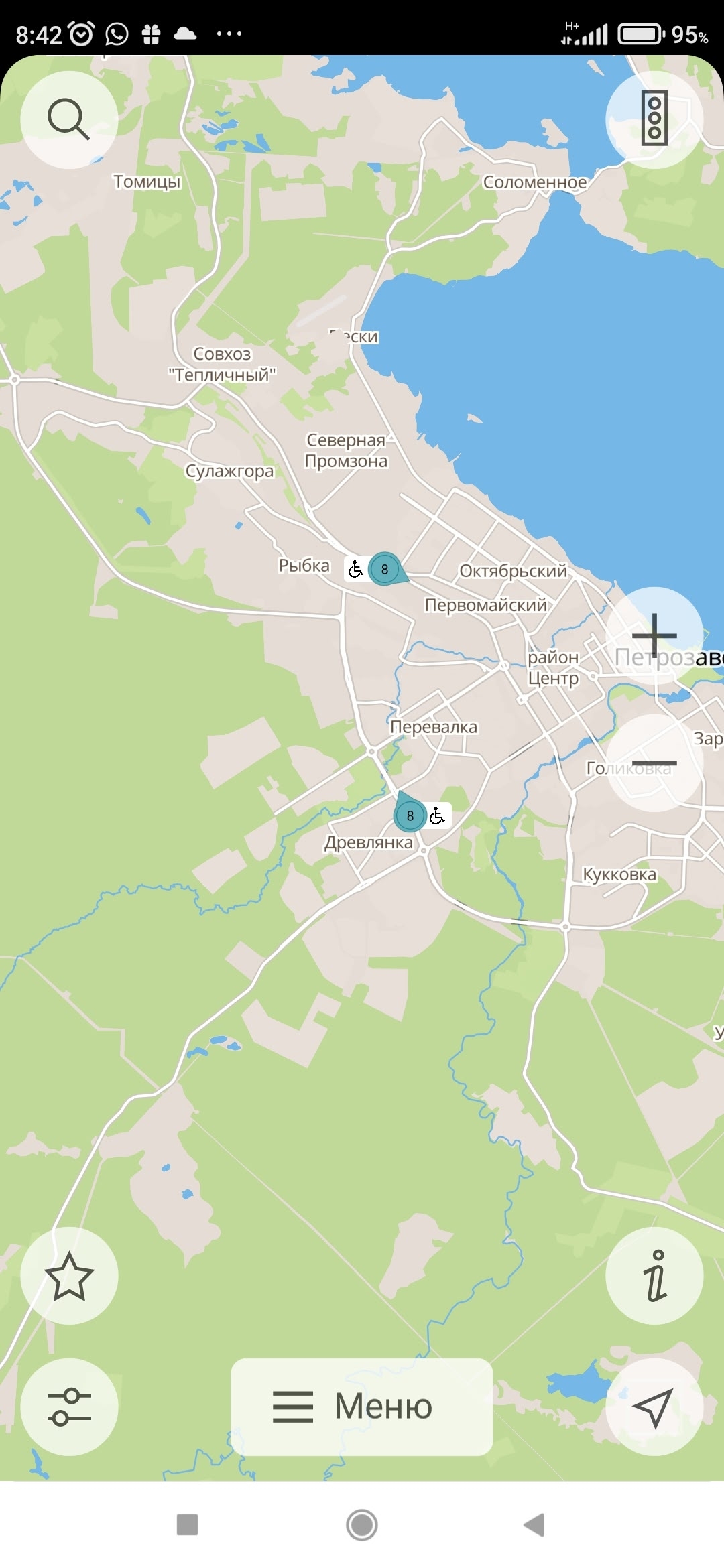The image size is (724, 1568).
Task: Tap the Сулажгора map label
Action: [x=230, y=471]
